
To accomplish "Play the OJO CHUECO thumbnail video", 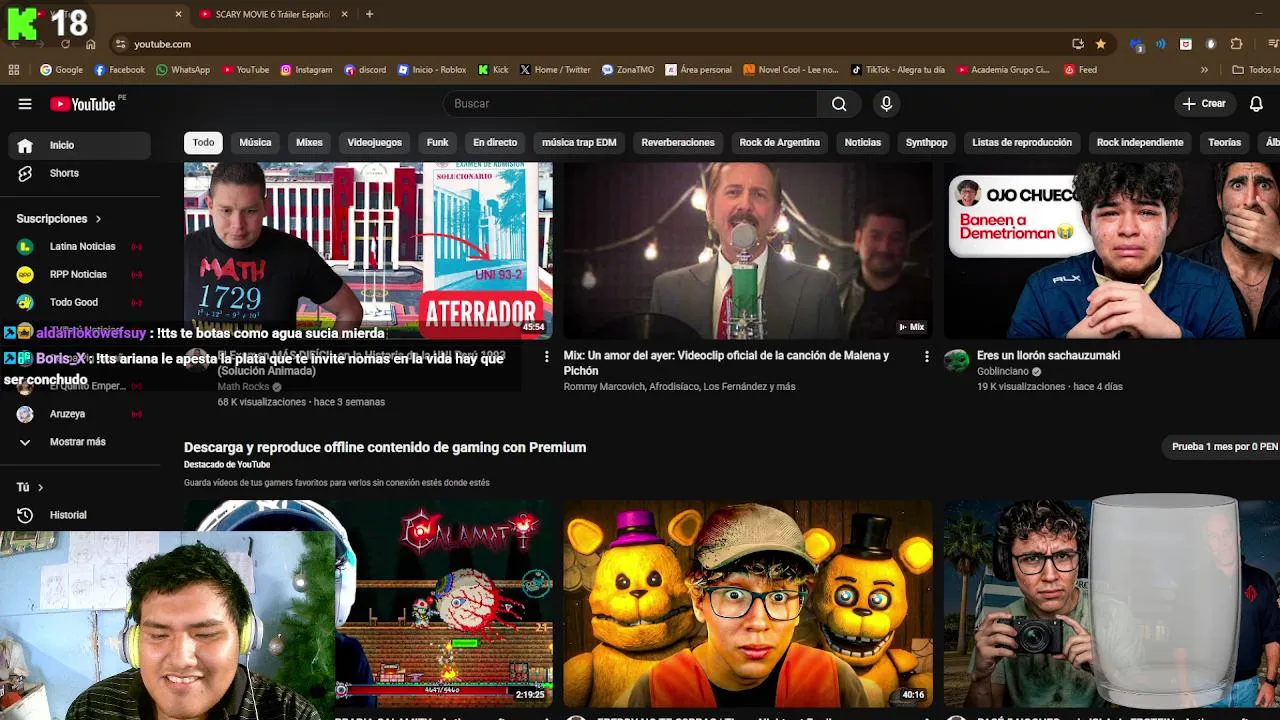I will click(1112, 251).
